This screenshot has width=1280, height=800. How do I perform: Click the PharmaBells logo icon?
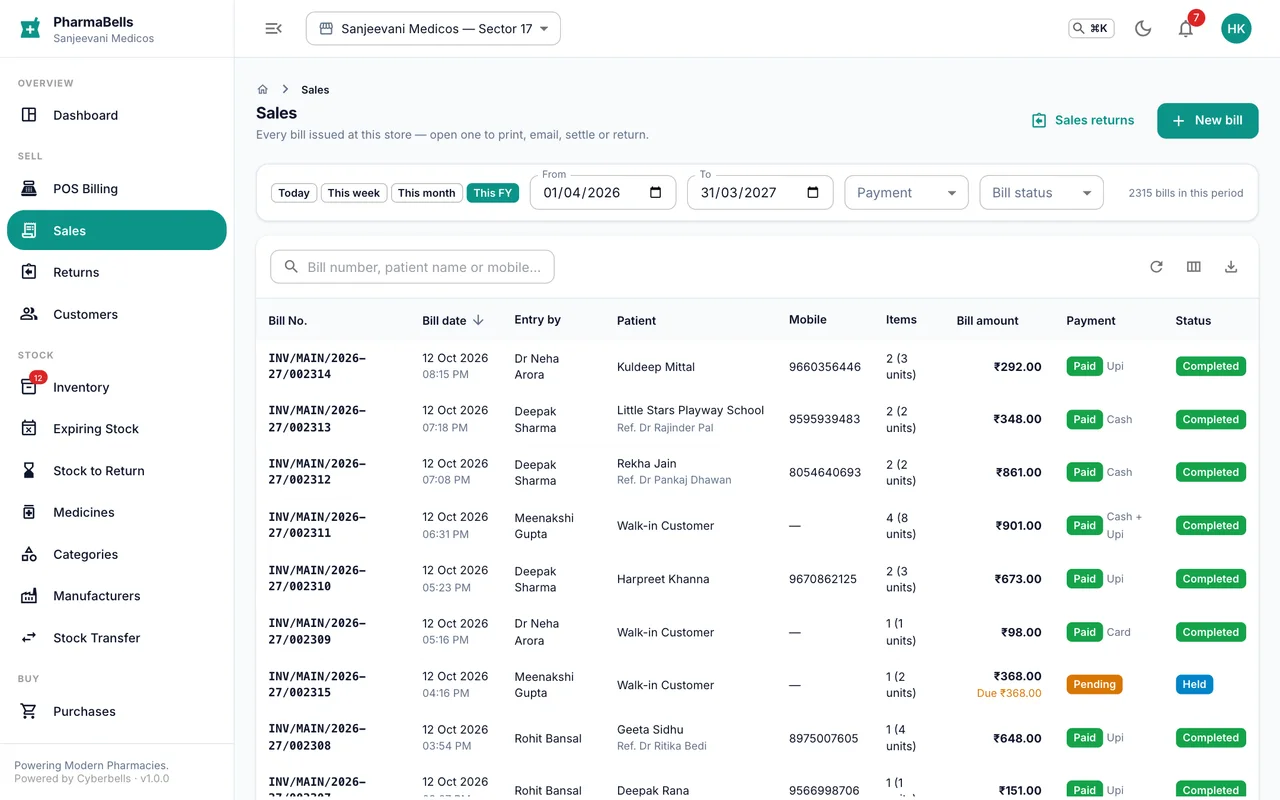coord(30,29)
